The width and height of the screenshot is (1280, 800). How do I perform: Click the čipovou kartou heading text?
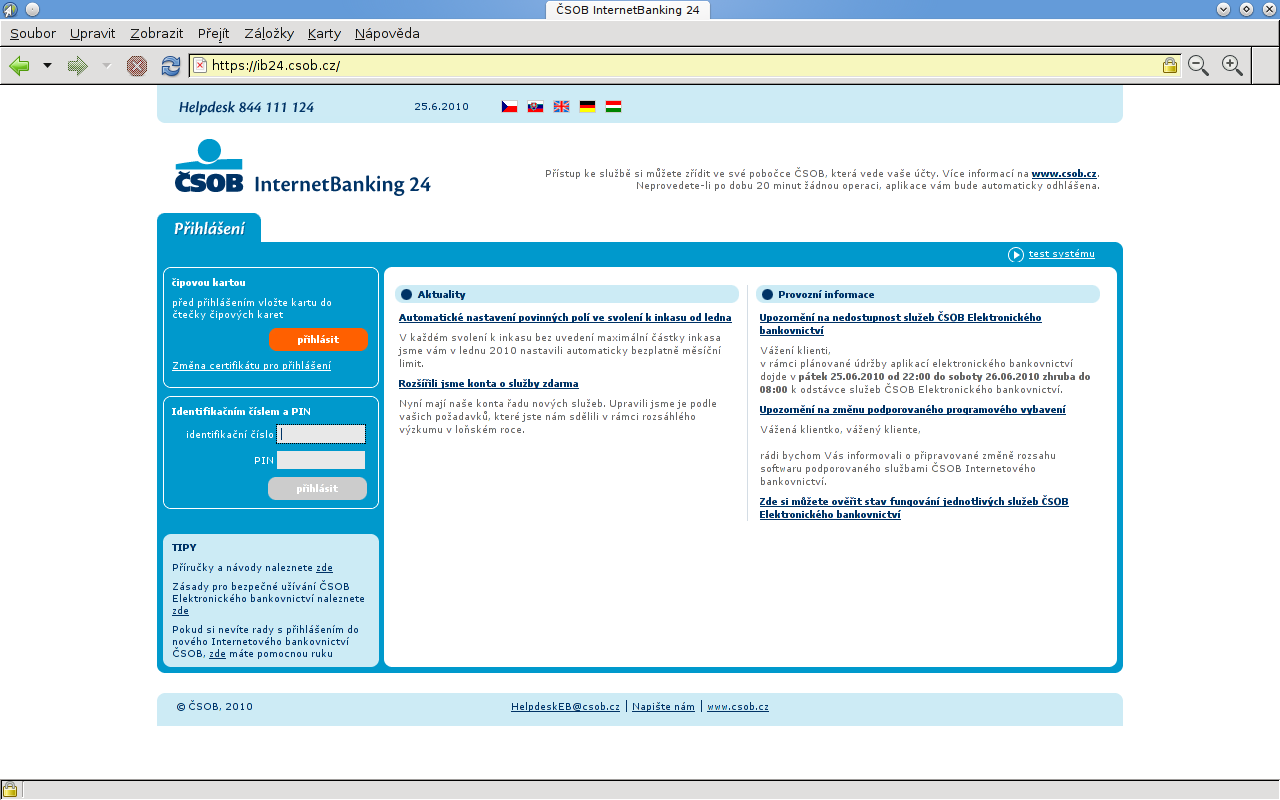(208, 283)
